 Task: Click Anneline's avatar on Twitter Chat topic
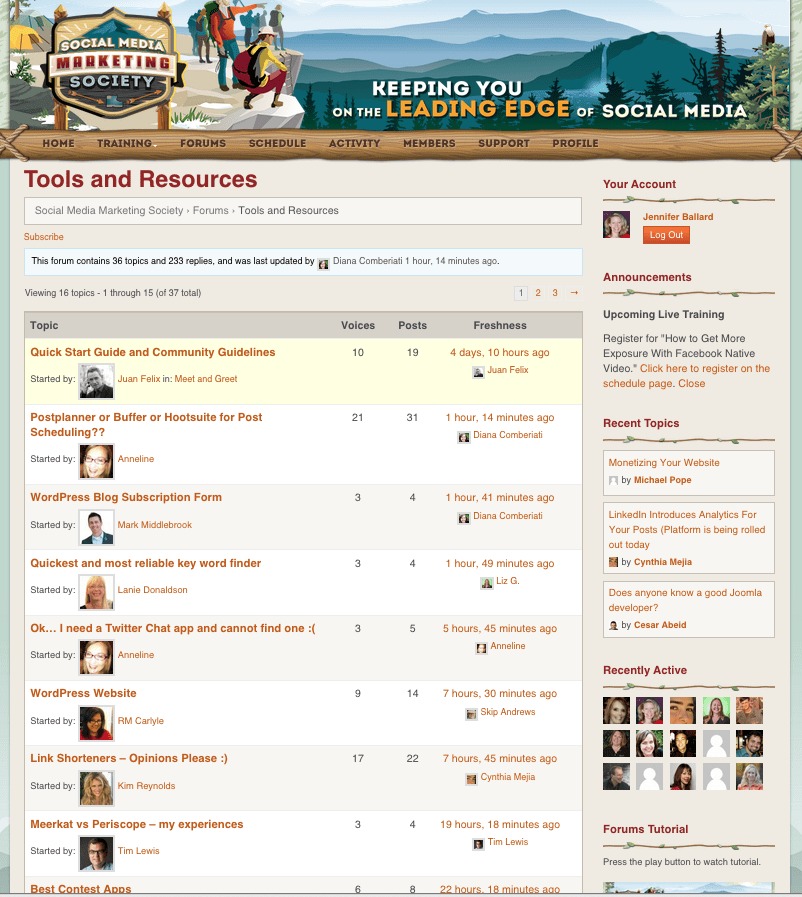click(x=96, y=657)
